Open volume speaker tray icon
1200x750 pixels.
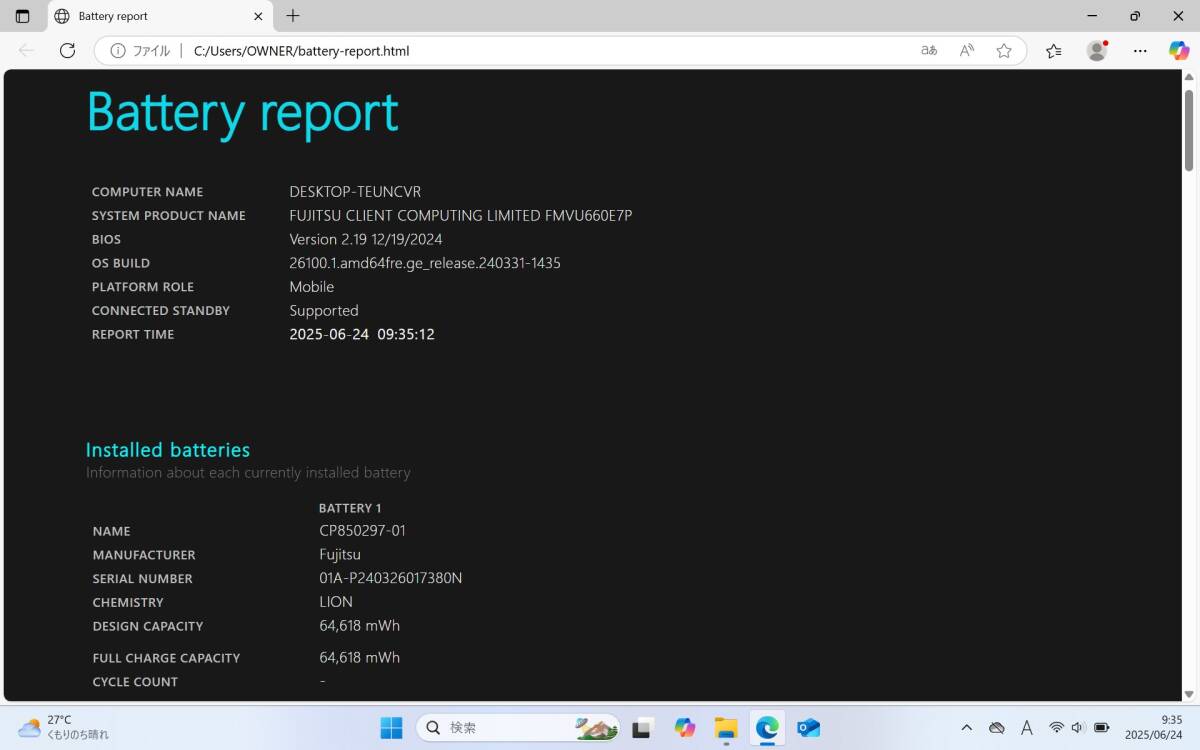(1078, 728)
